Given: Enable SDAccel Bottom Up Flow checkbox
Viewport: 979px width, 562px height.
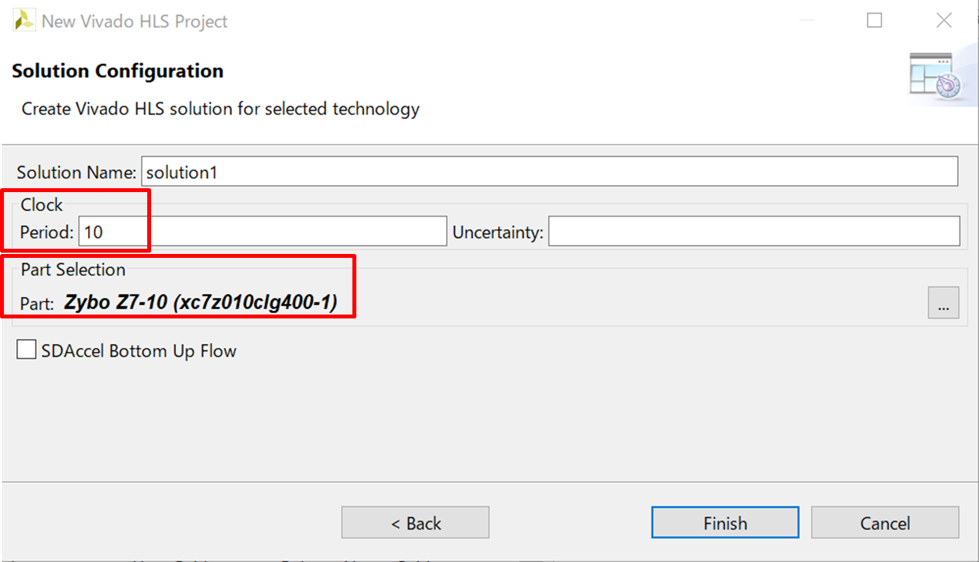Looking at the screenshot, I should click(26, 350).
